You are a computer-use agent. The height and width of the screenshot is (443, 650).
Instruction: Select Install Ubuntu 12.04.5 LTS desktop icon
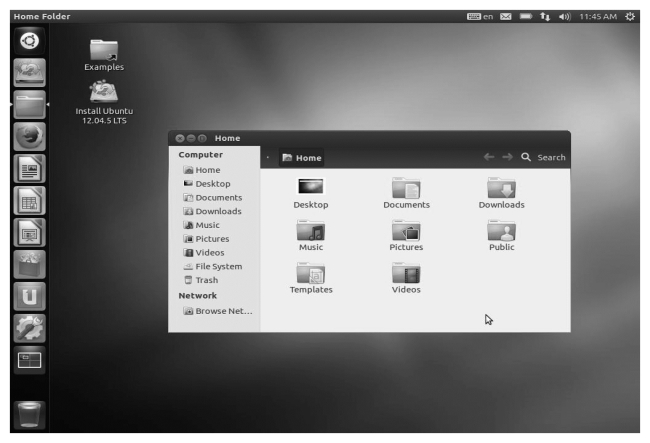[x=104, y=102]
